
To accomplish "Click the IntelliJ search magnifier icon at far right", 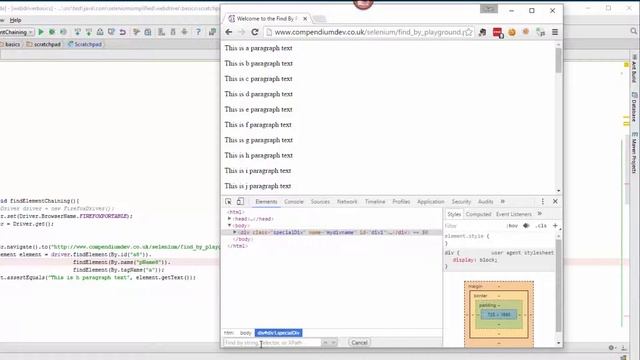I will coord(633,31).
